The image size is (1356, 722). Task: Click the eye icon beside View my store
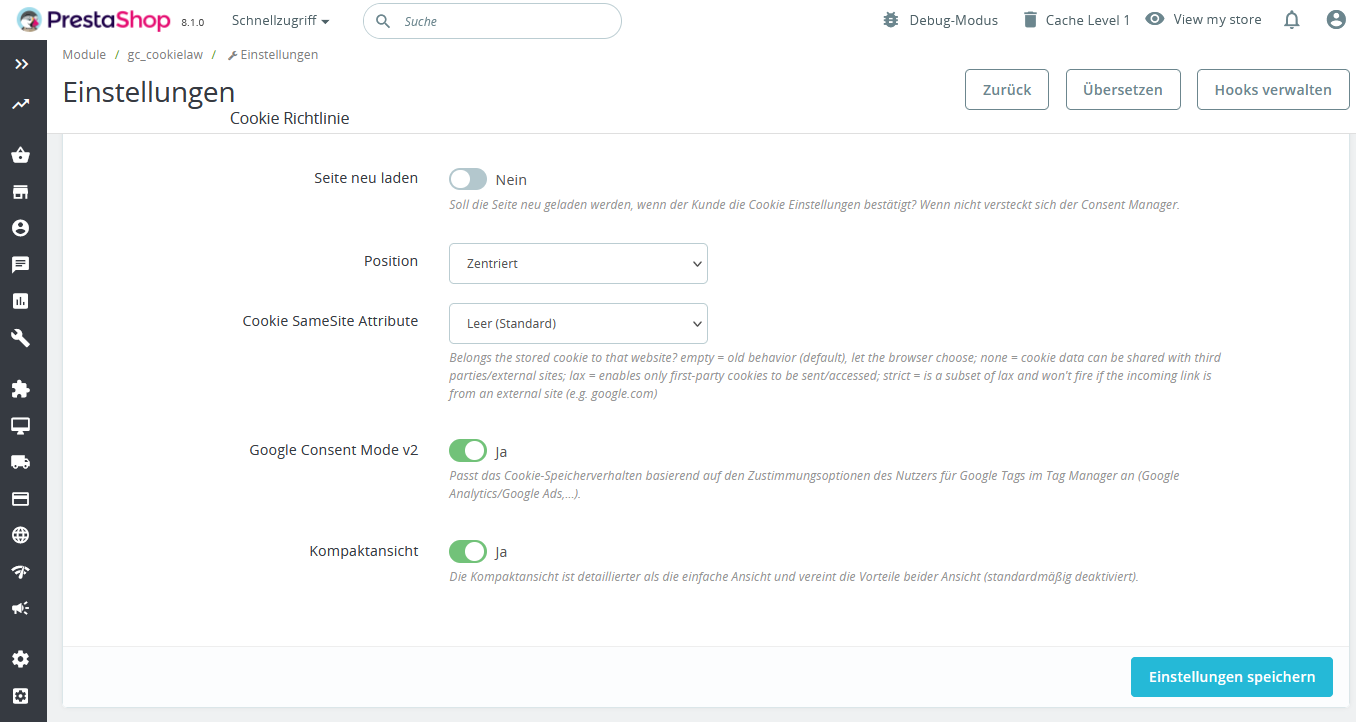[1155, 19]
